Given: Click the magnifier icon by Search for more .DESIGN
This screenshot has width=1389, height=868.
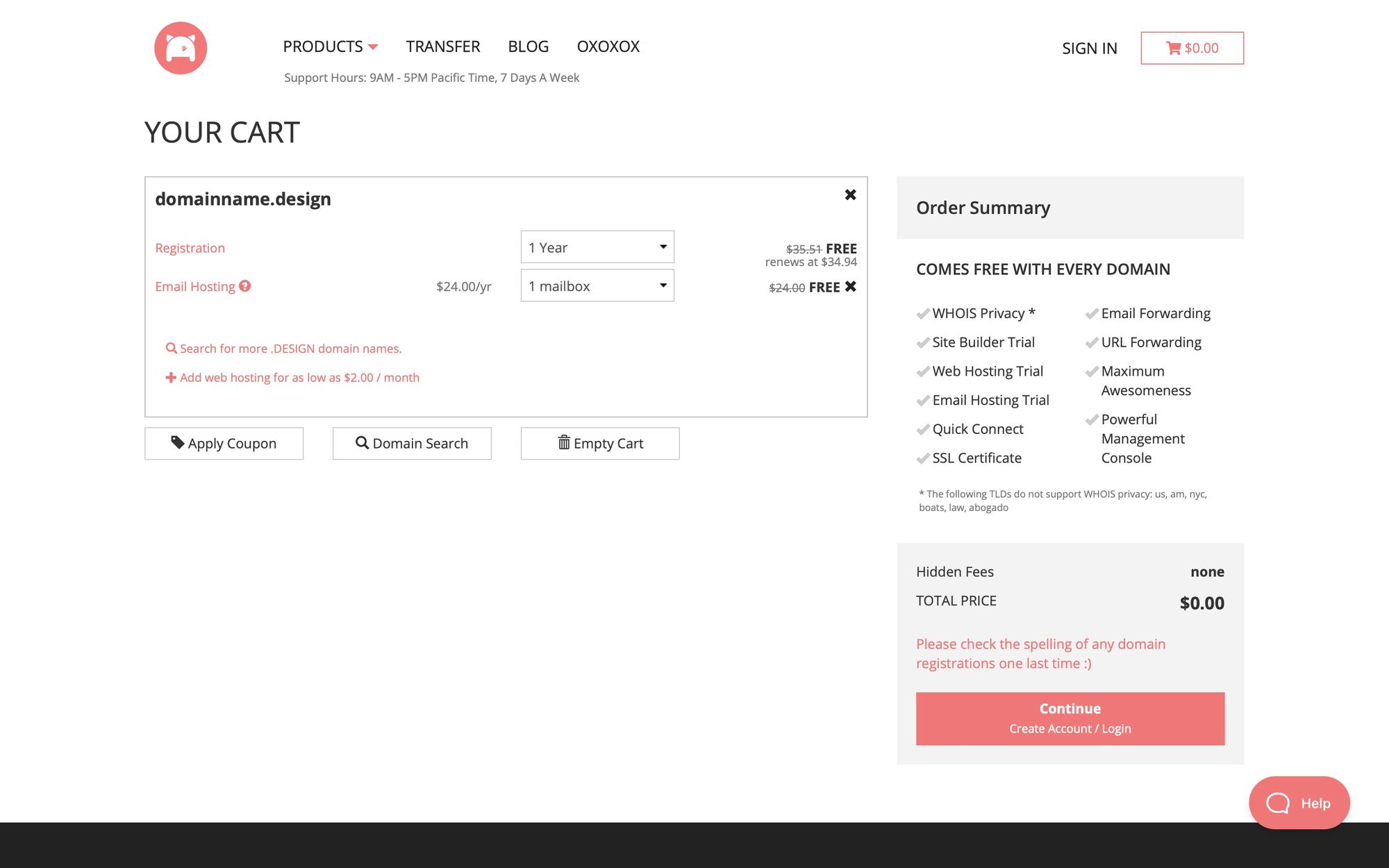Looking at the screenshot, I should click(x=171, y=348).
